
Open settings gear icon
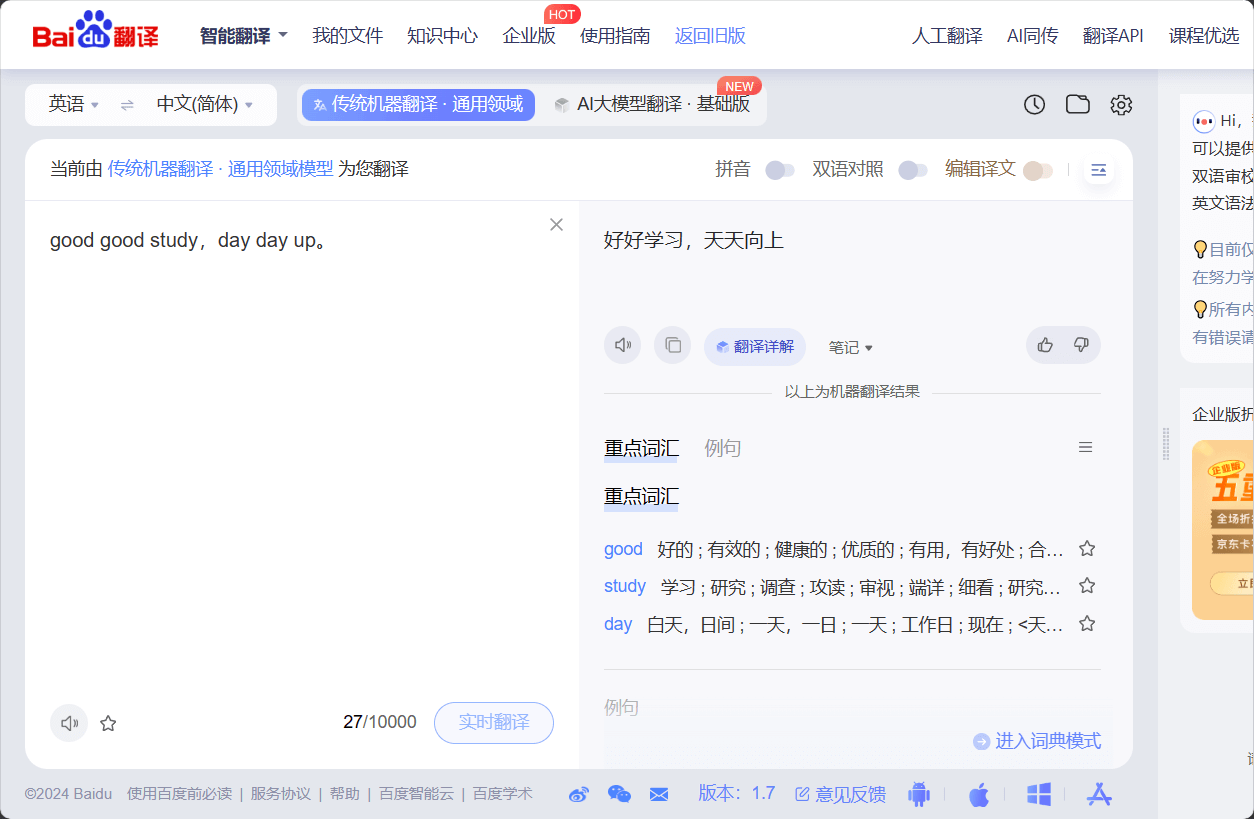tap(1121, 105)
